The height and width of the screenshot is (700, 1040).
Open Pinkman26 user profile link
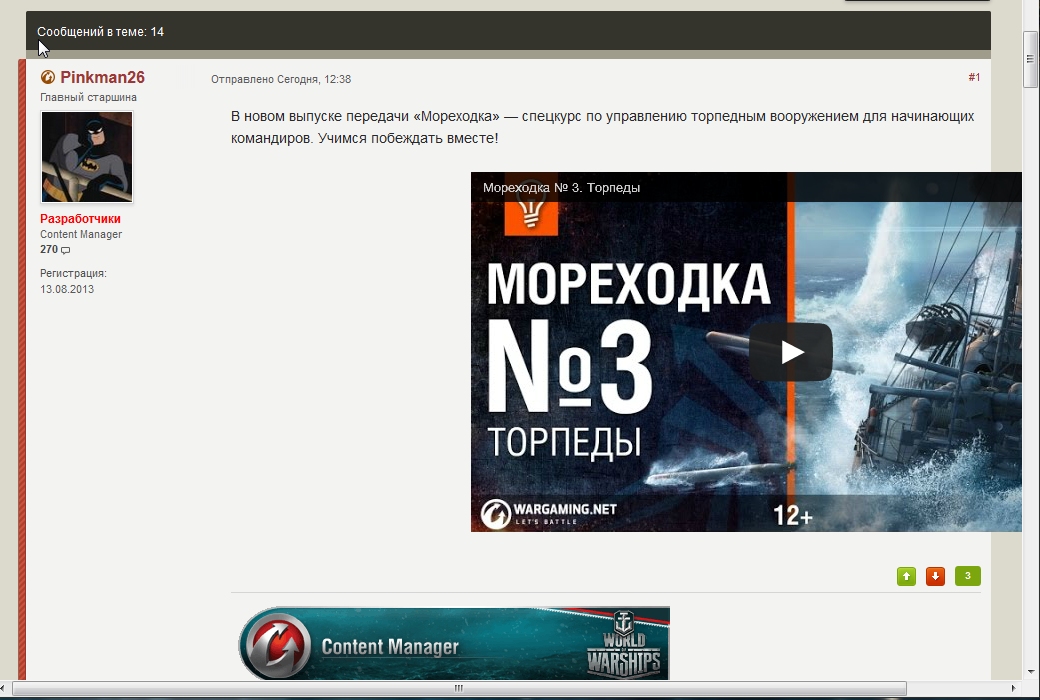[102, 78]
